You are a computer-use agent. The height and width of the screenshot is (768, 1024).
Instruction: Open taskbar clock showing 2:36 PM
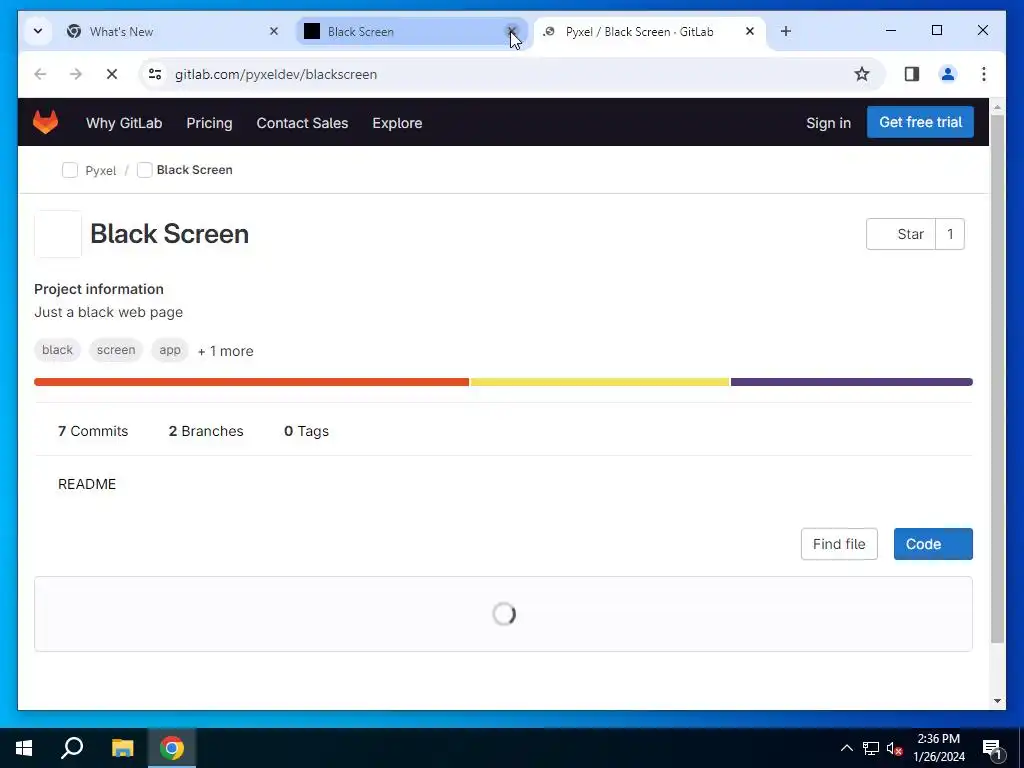(939, 748)
